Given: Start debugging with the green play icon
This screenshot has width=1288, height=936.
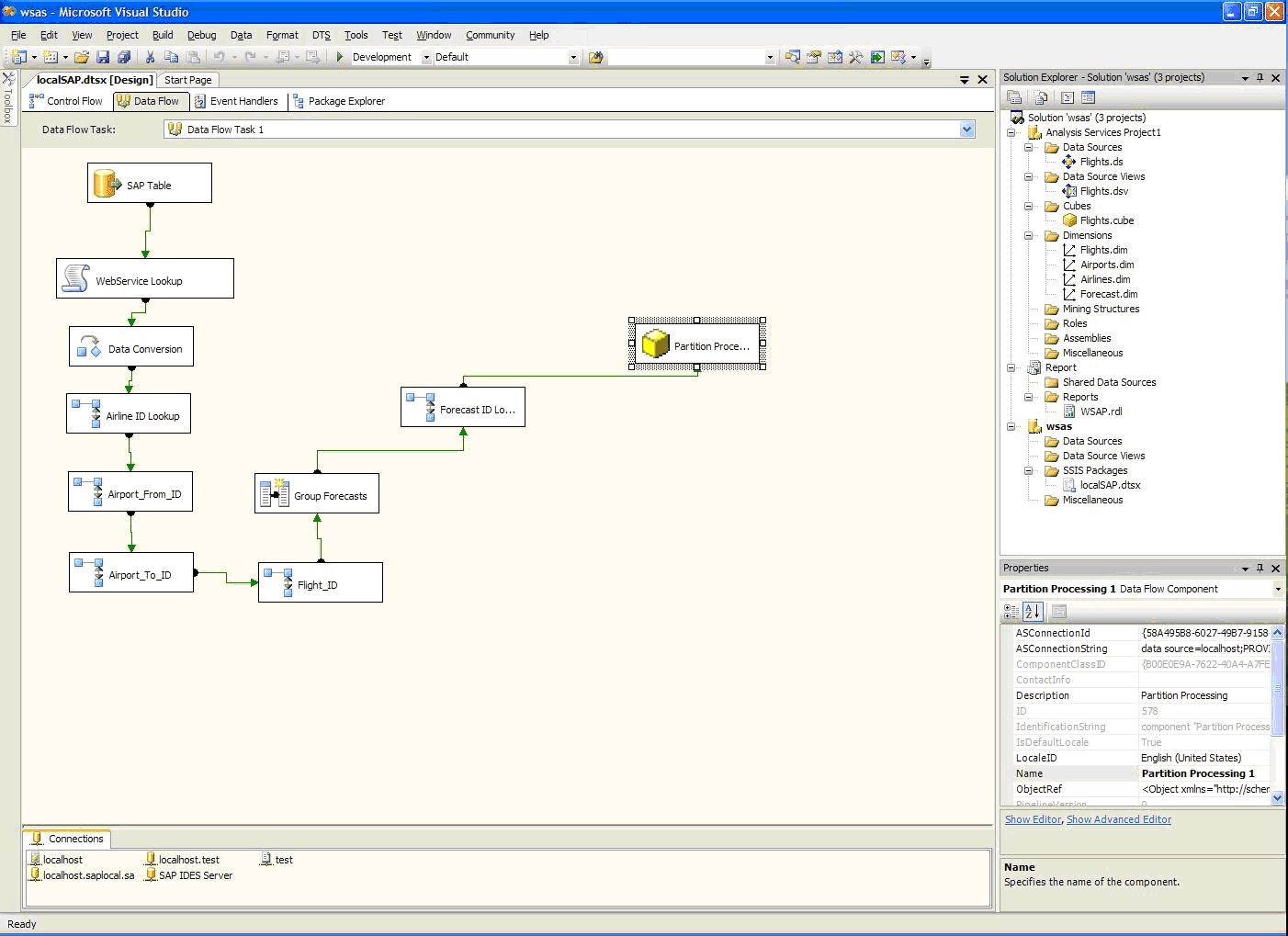Looking at the screenshot, I should tap(340, 57).
